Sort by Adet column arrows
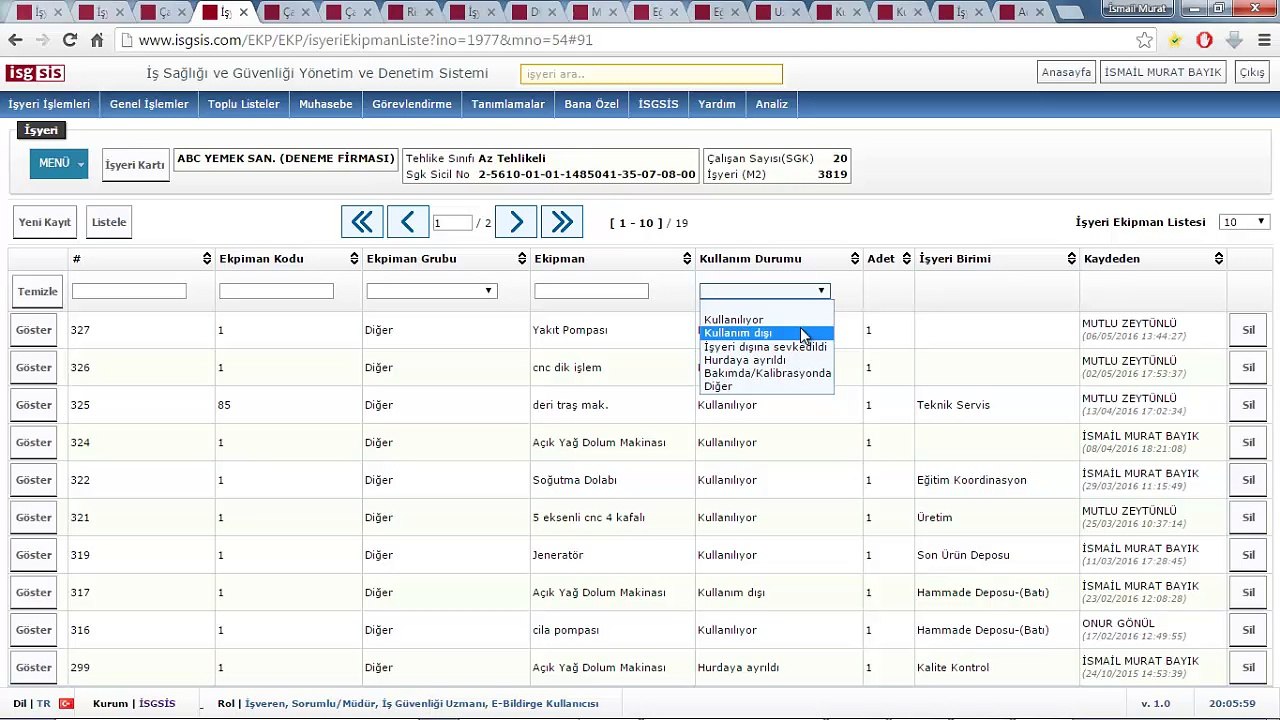The height and width of the screenshot is (720, 1280). pyautogui.click(x=907, y=259)
